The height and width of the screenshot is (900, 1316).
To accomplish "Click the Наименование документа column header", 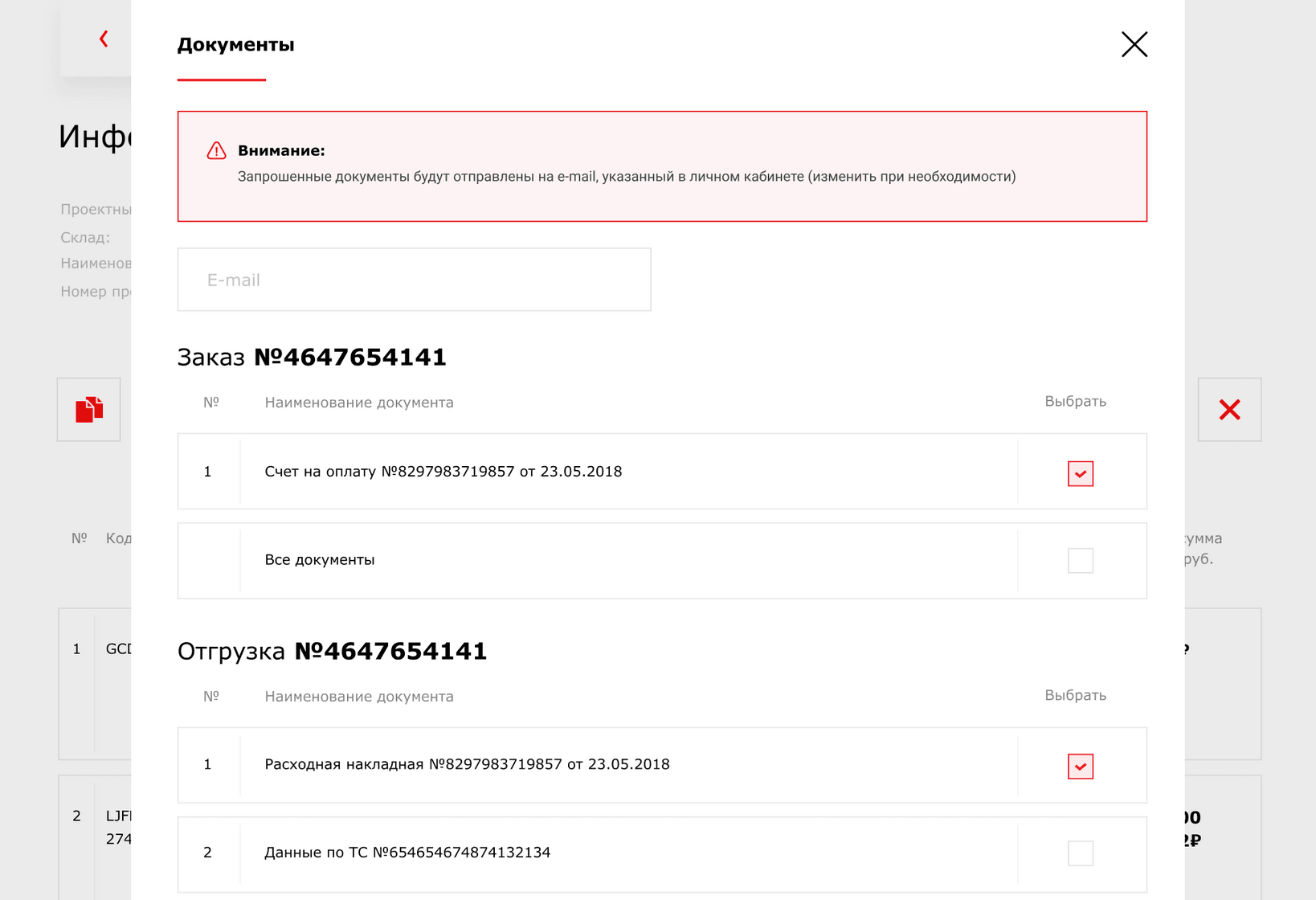I will (x=358, y=402).
